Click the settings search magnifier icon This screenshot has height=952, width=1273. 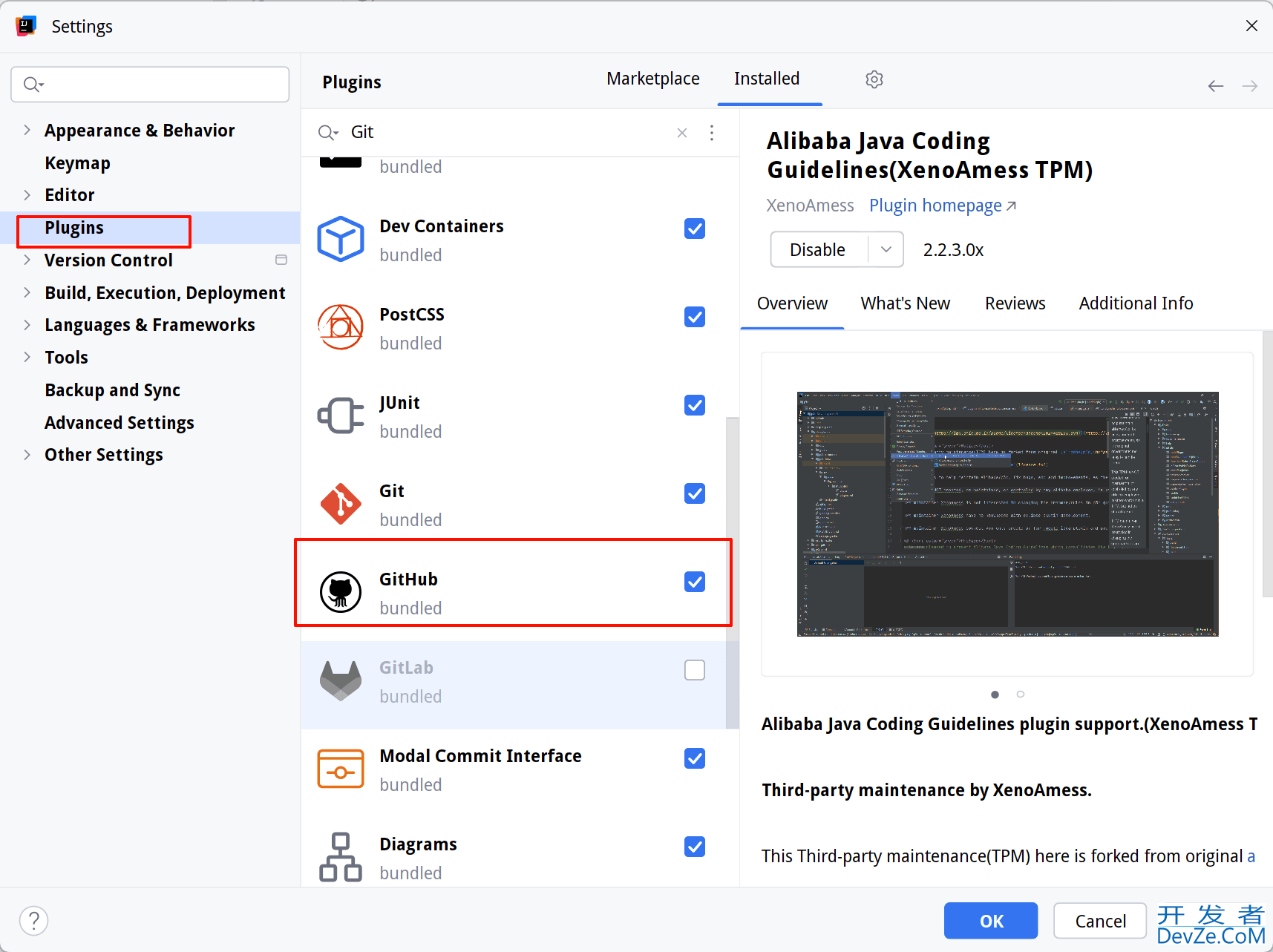tap(33, 85)
